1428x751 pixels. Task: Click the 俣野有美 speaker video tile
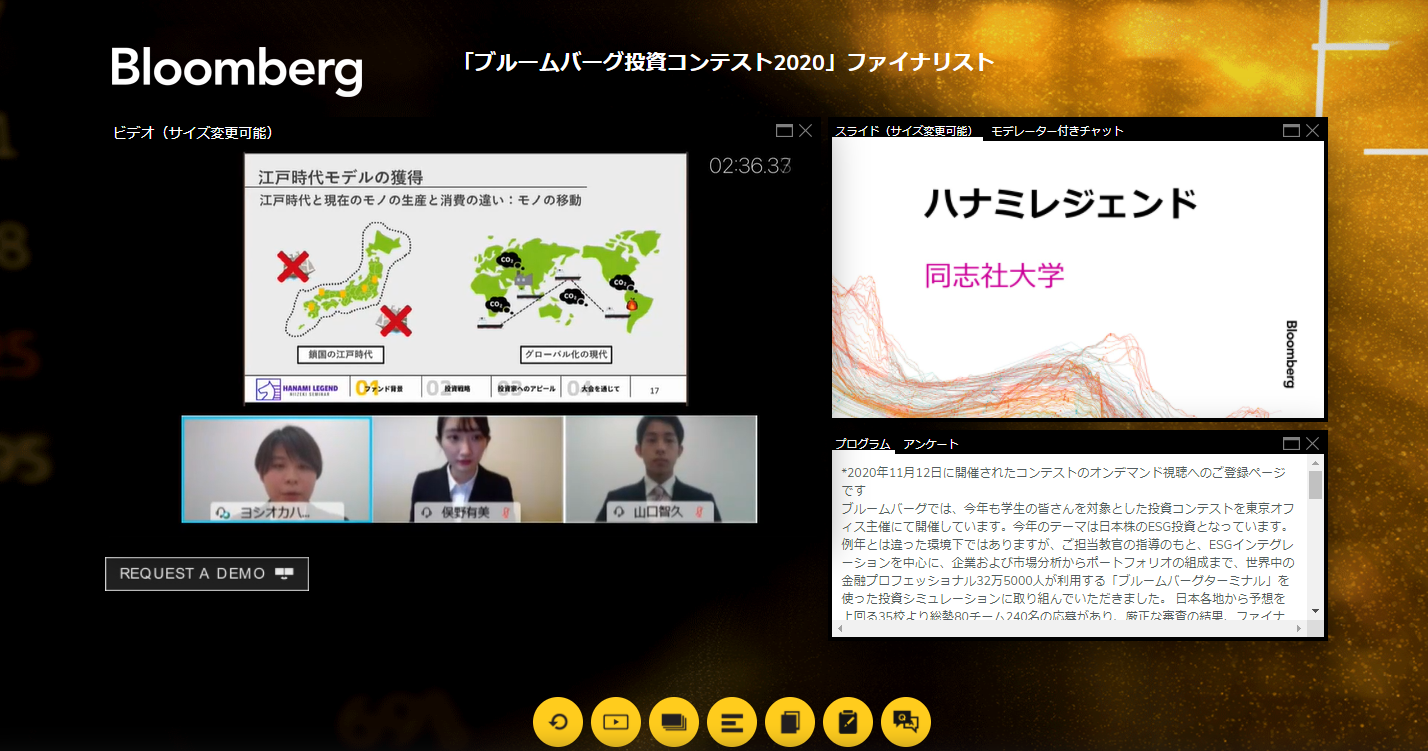(468, 469)
